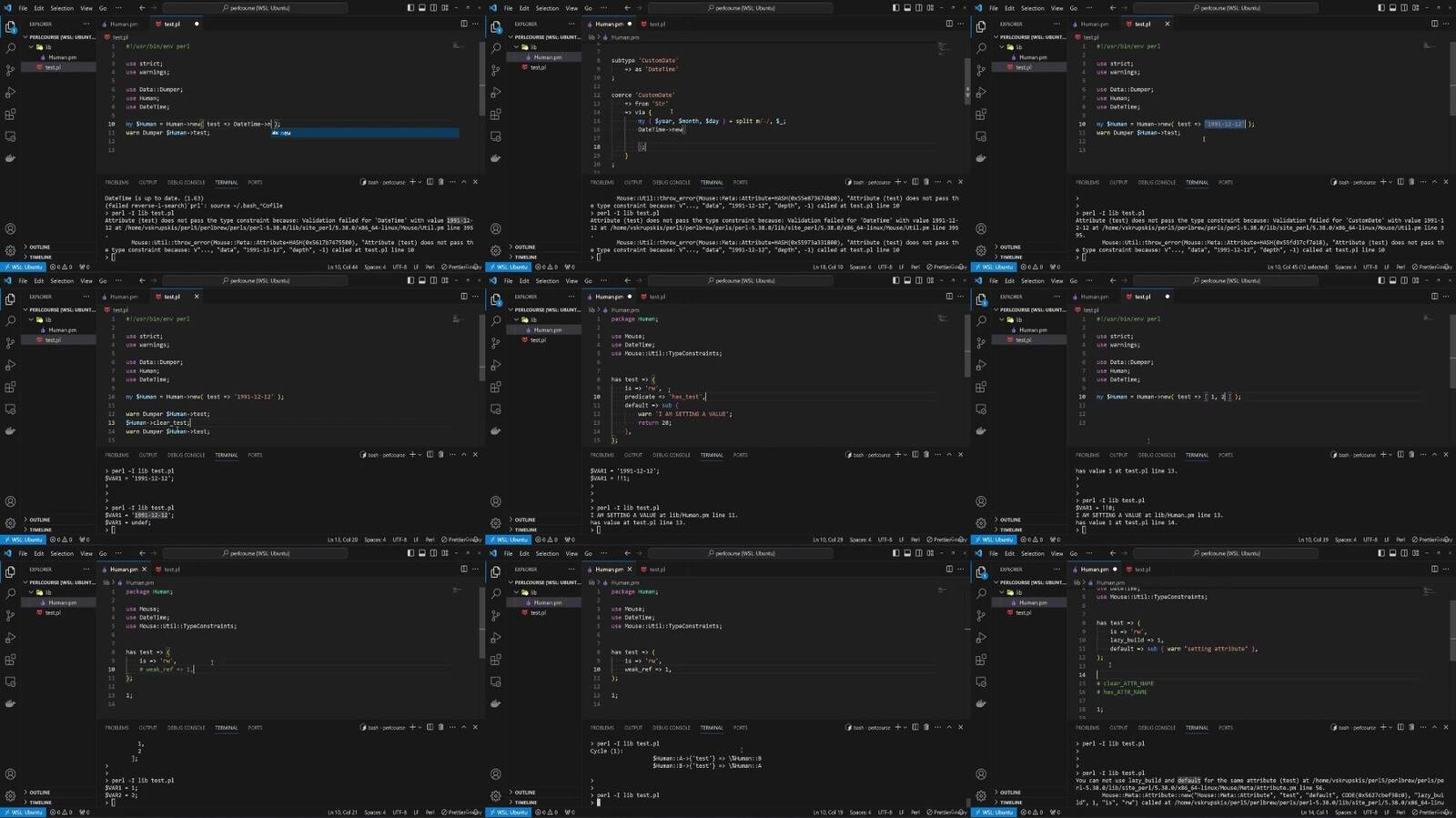
Task: Collapse PERLCOURSE folder section in top-left explorer
Action: [x=59, y=37]
